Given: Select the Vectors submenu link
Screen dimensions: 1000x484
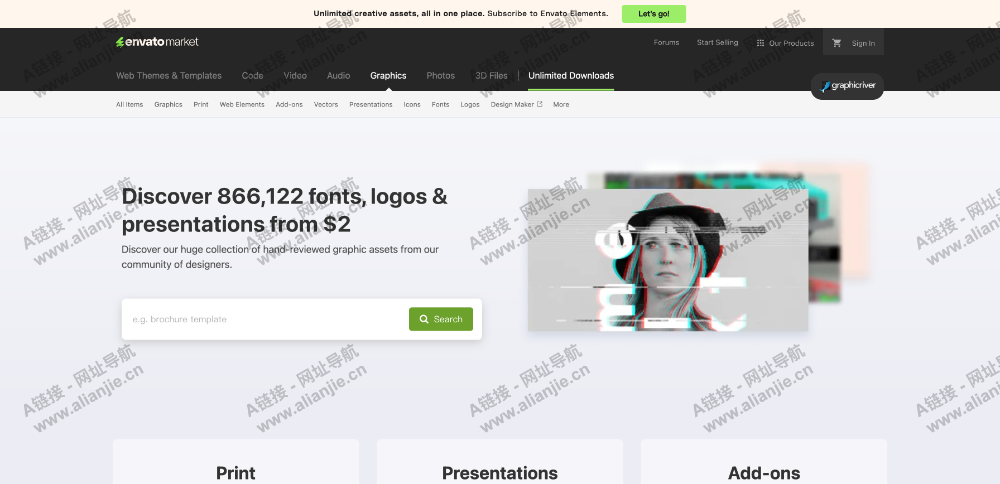Looking at the screenshot, I should click(x=326, y=105).
